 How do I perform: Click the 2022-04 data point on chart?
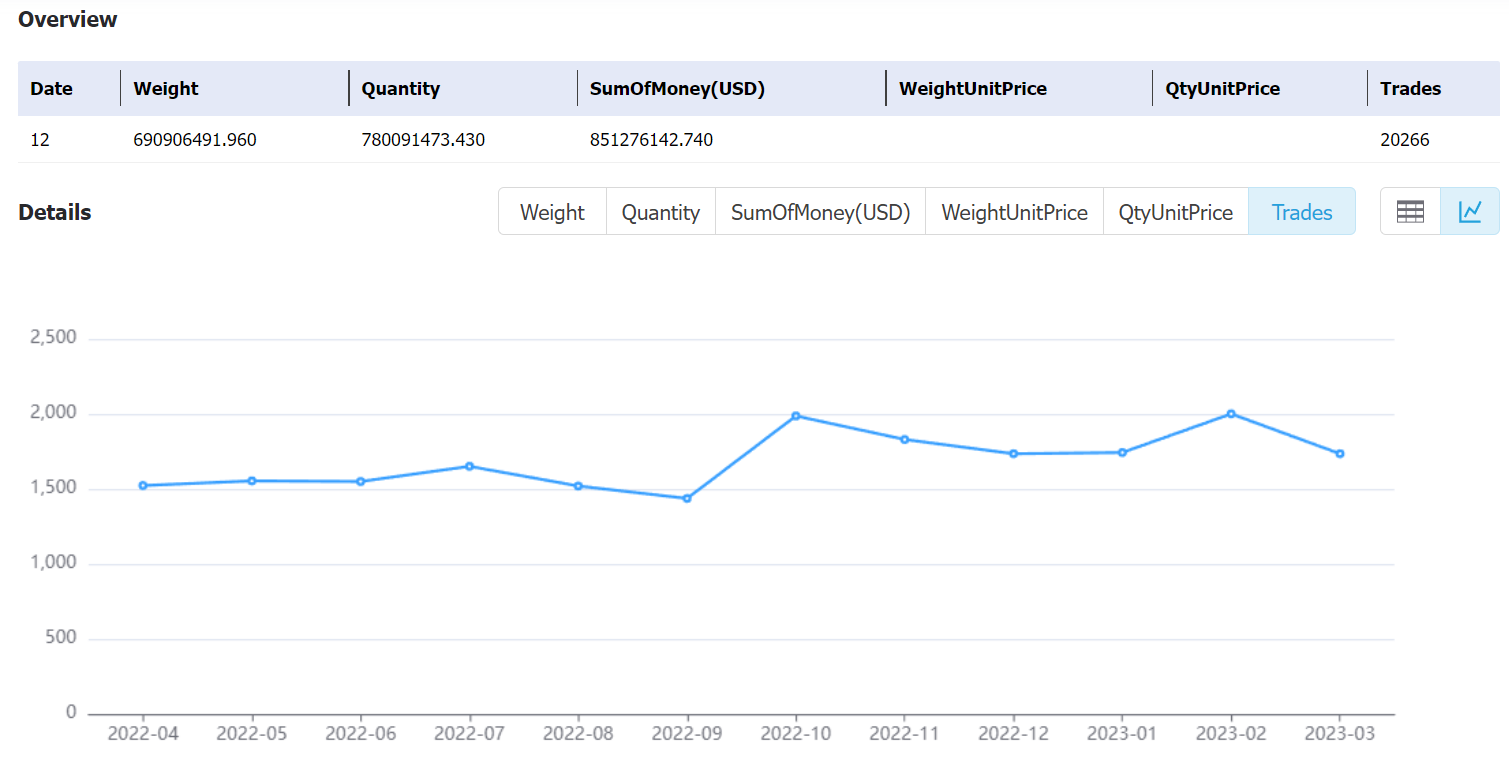pyautogui.click(x=143, y=486)
